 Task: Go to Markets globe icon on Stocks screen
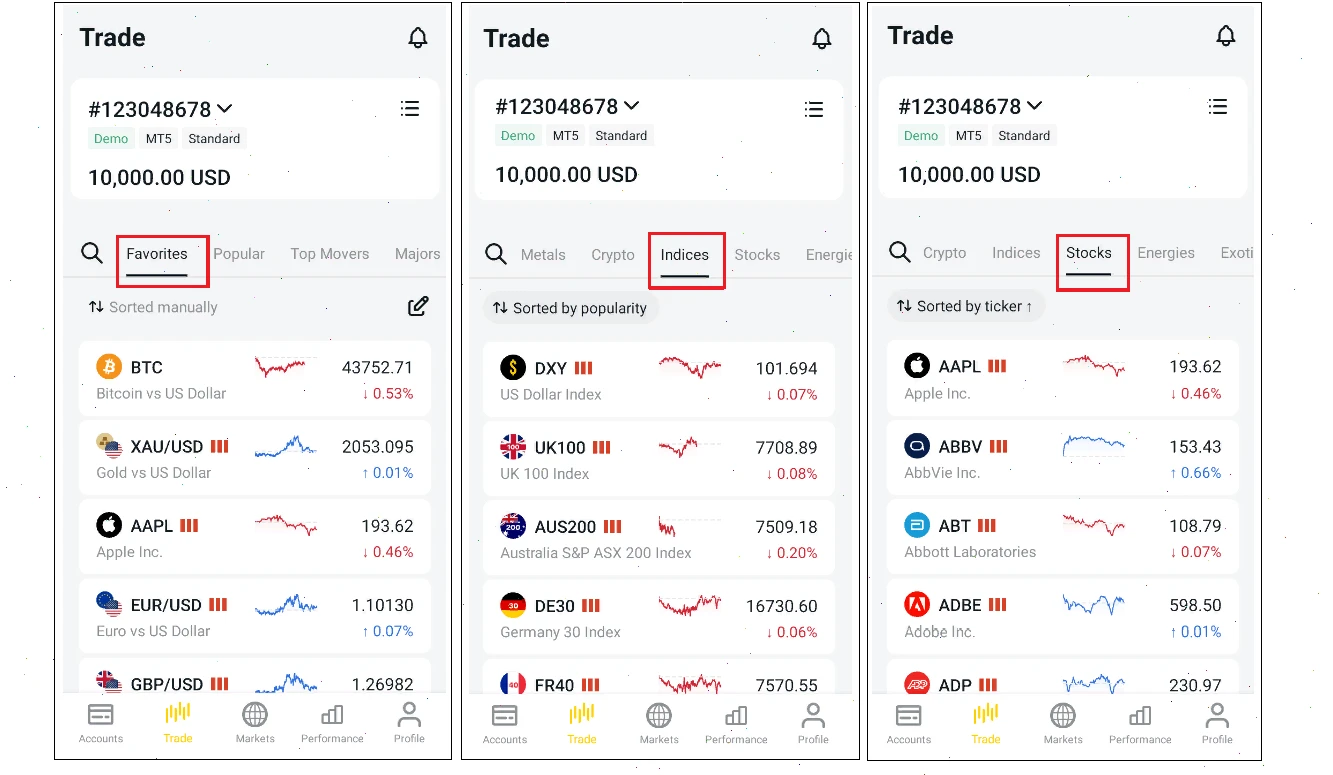point(1063,723)
